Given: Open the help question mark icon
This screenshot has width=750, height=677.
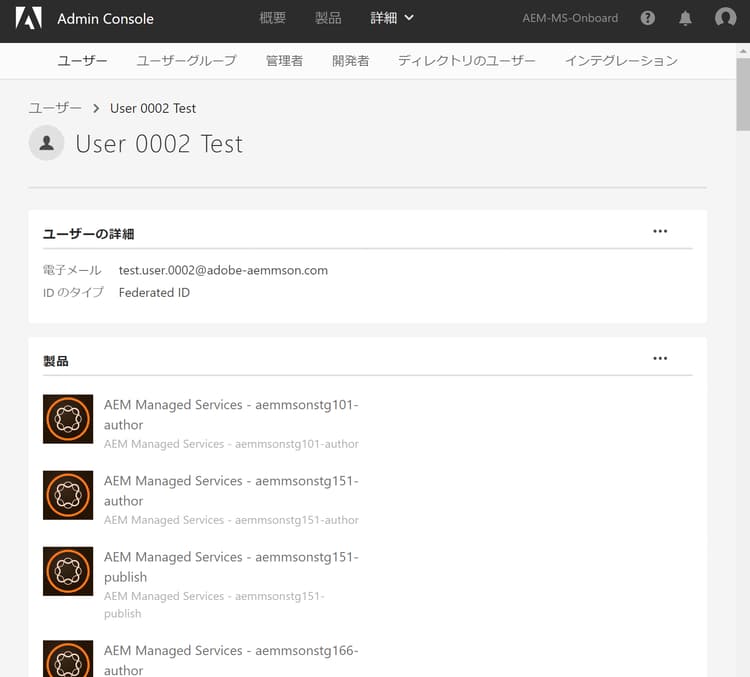Looking at the screenshot, I should point(648,18).
